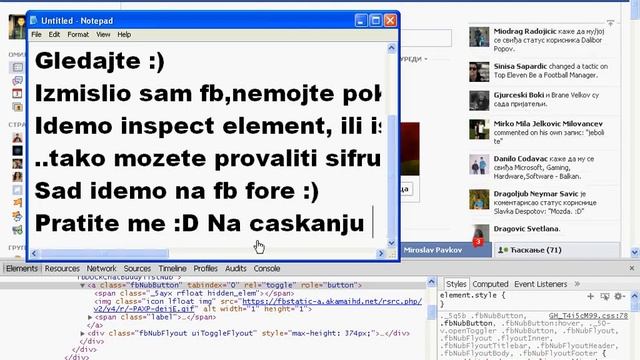This screenshot has width=640, height=360.
Task: Collapse the fbNubButton anchor node
Action: [83, 285]
